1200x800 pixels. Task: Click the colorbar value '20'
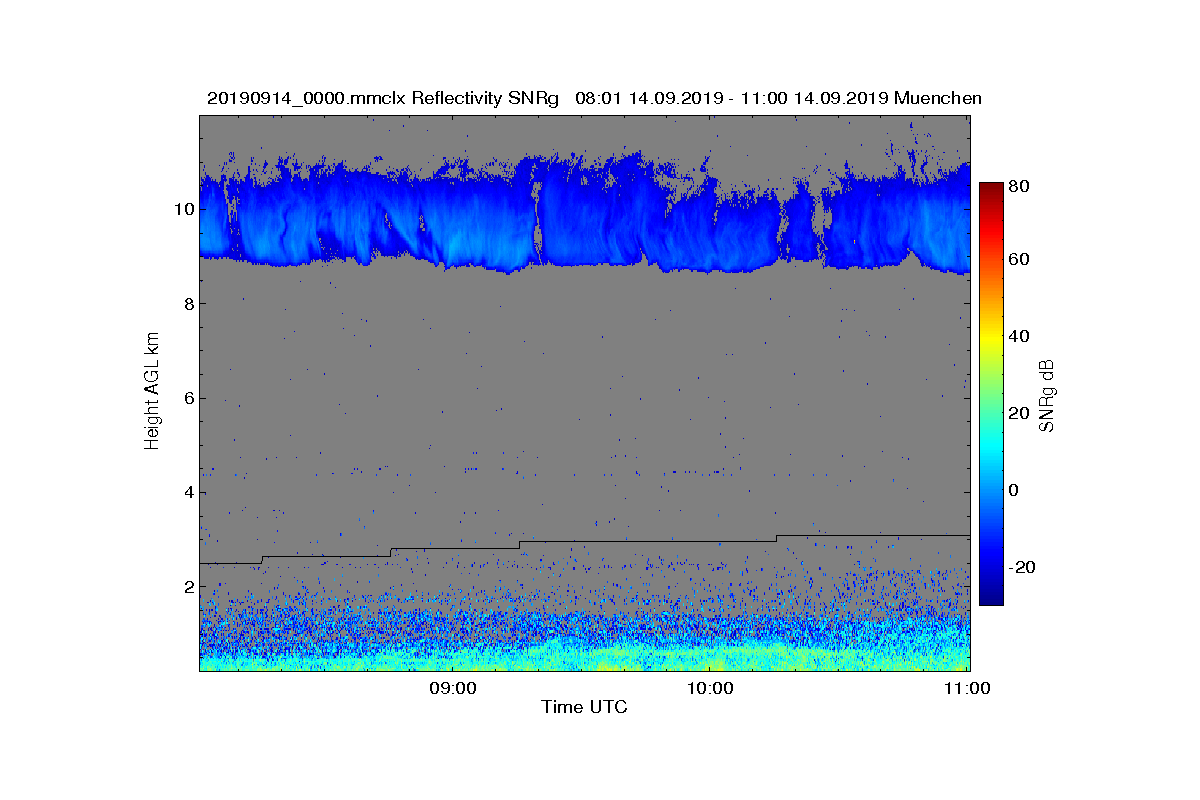coord(1021,413)
